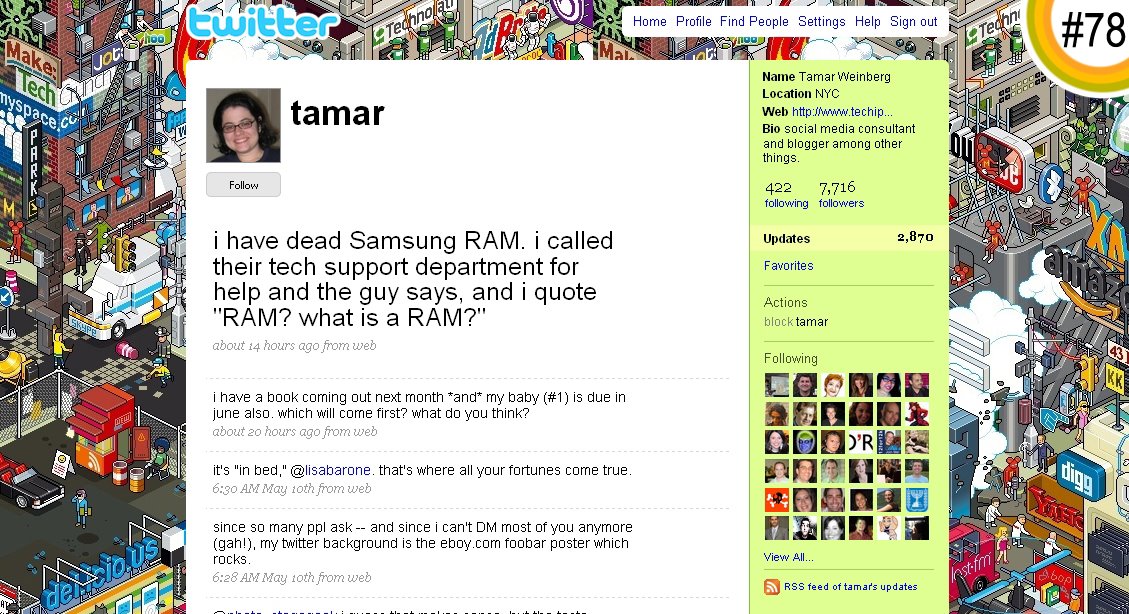Click the 7,716 followers count
1129x614 pixels.
click(841, 195)
